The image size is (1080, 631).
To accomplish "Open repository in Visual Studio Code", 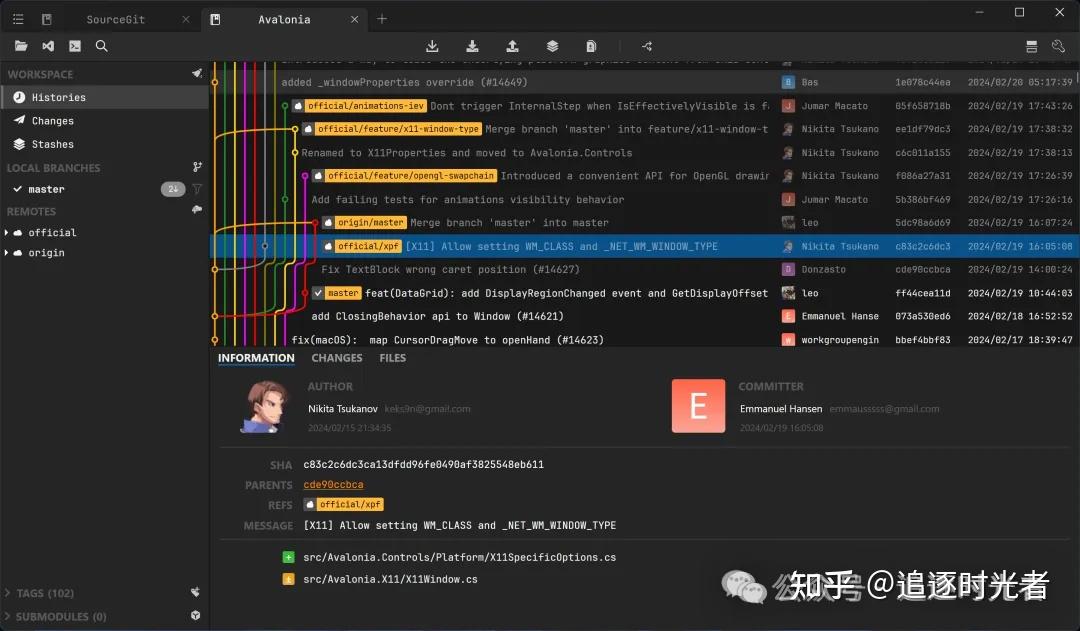I will point(48,46).
